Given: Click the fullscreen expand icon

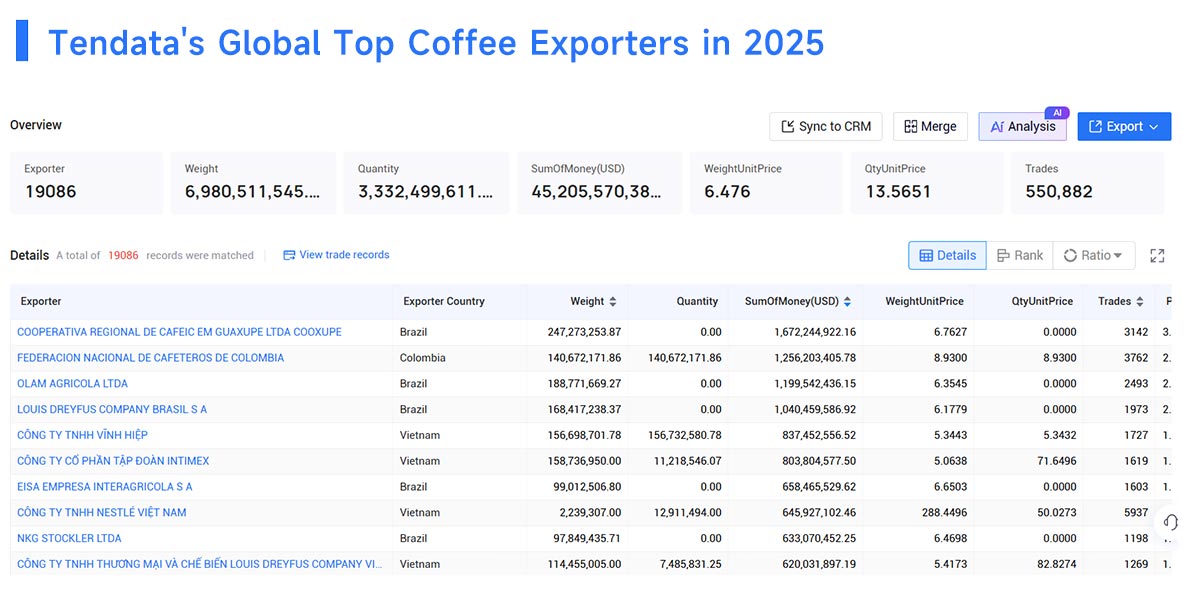Looking at the screenshot, I should 1157,256.
